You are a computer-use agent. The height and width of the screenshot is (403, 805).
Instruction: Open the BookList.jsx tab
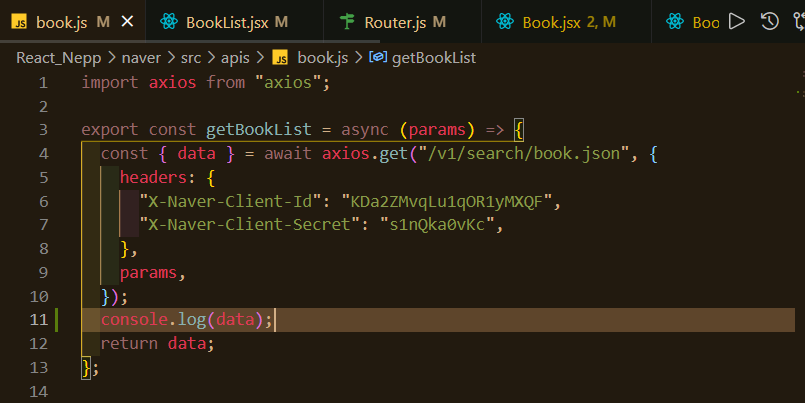[235, 22]
